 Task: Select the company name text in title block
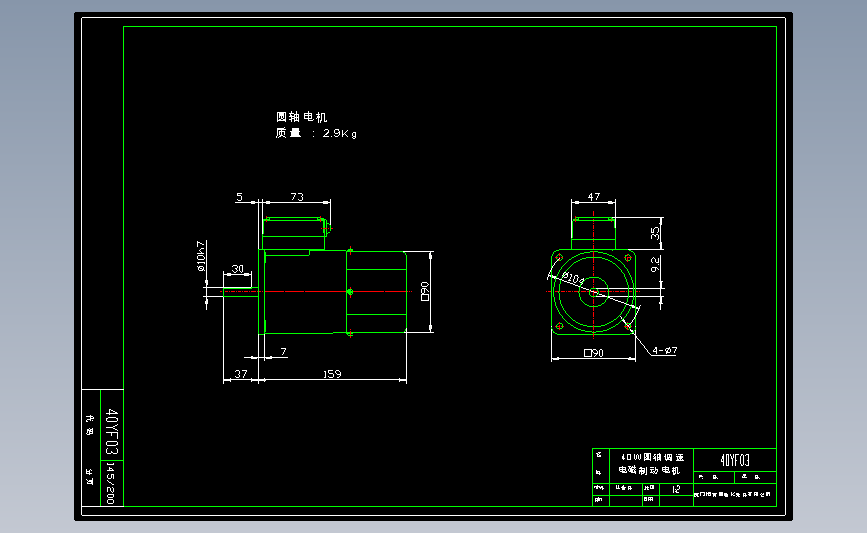[x=733, y=494]
